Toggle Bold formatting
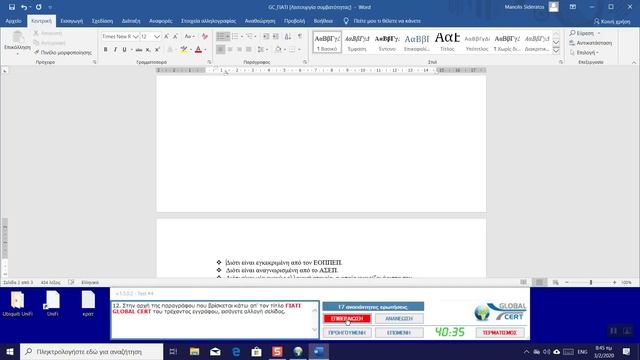 pyautogui.click(x=105, y=49)
